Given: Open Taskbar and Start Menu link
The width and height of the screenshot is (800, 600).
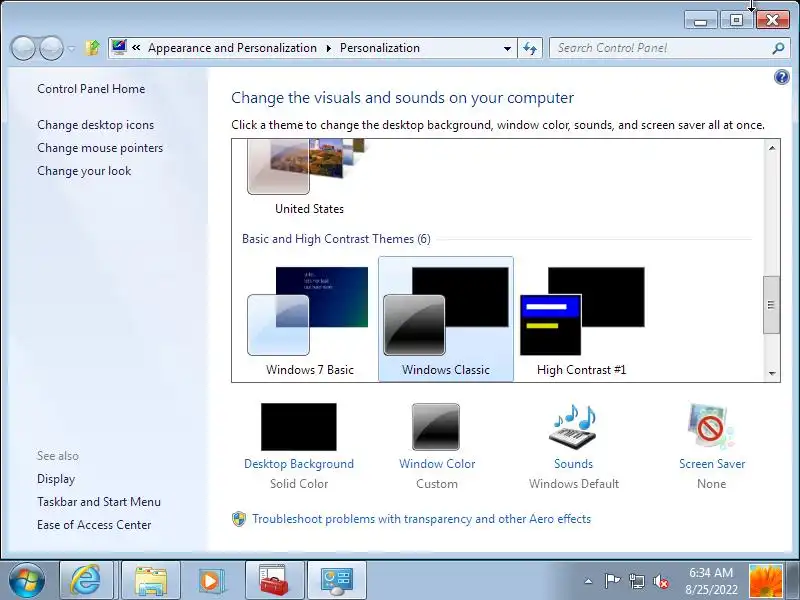Looking at the screenshot, I should point(99,502).
